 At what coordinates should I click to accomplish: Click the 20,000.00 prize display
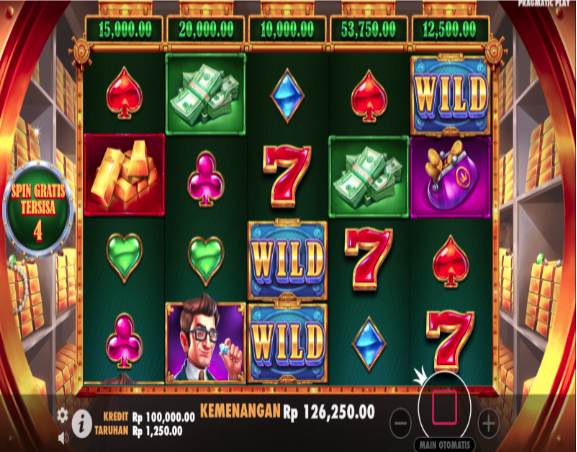click(x=206, y=29)
